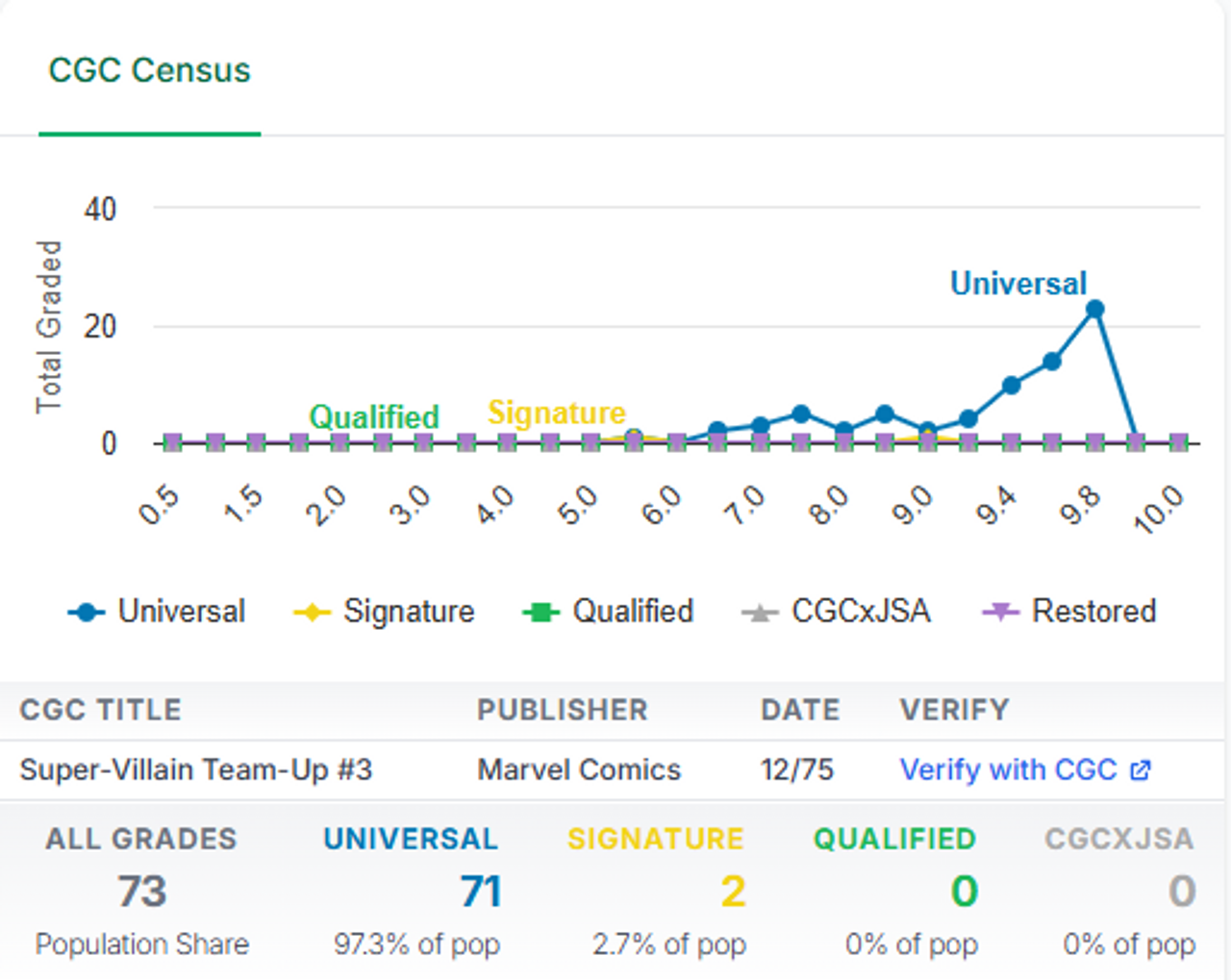Viewport: 1231px width, 980px height.
Task: Click the Verify with CGC link
Action: 1008,769
